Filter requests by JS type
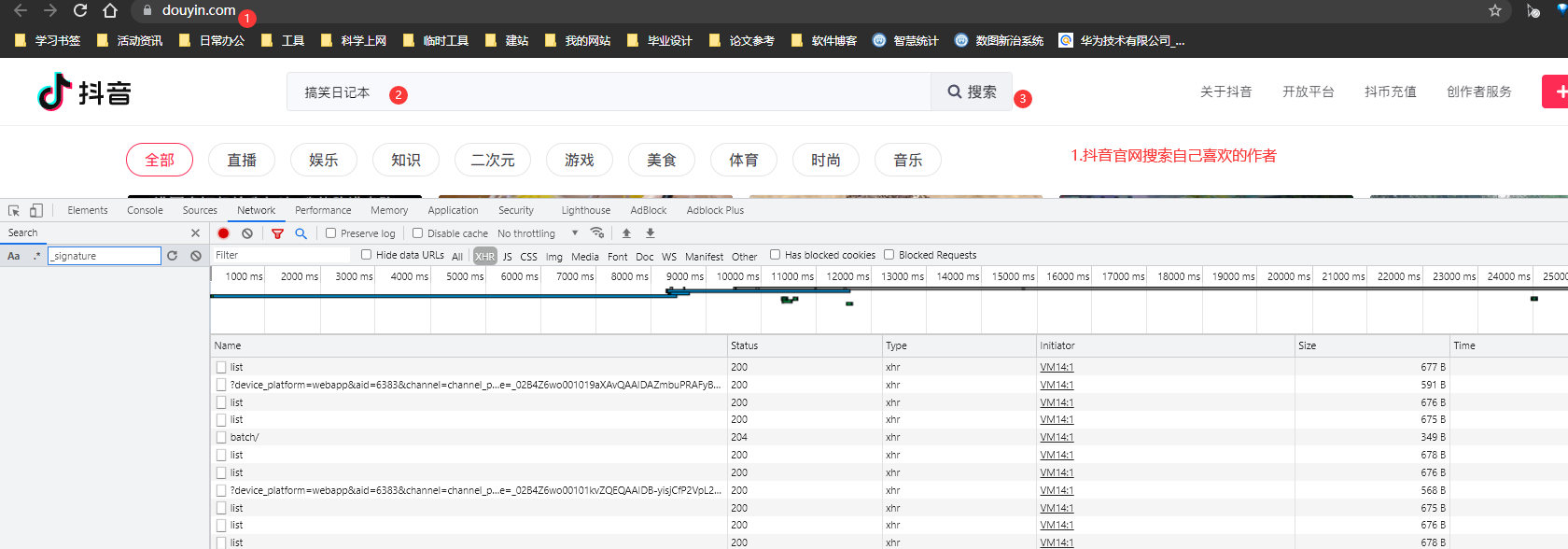The image size is (1568, 549). click(x=507, y=256)
